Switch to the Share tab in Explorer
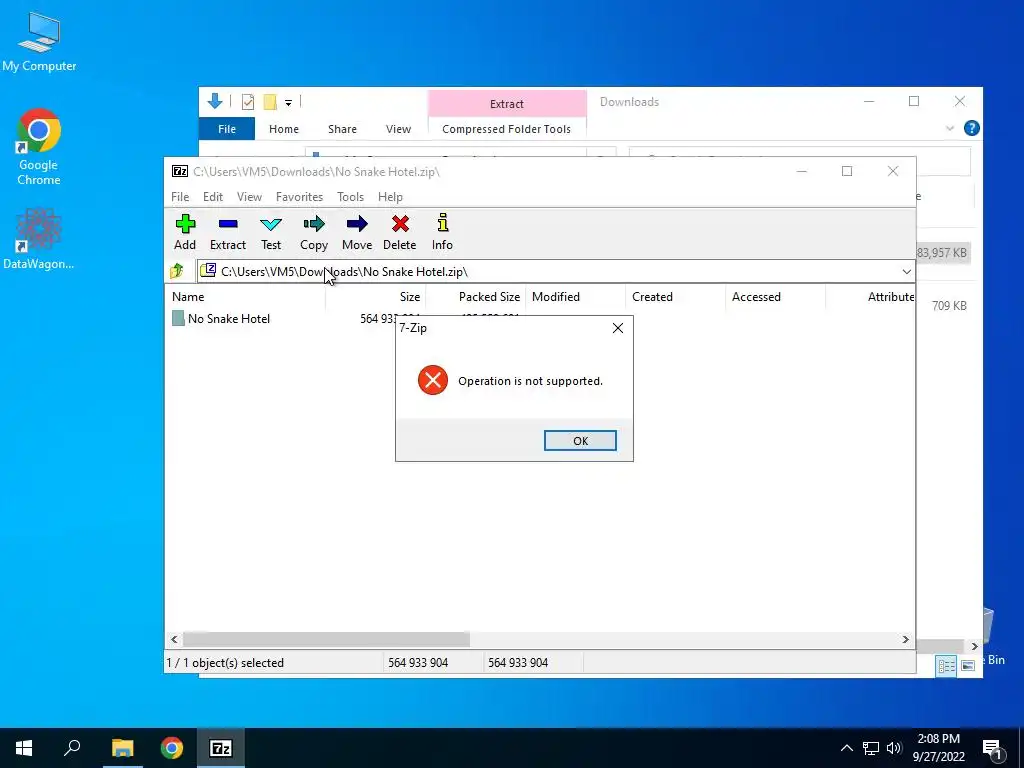The image size is (1024, 768). [x=342, y=129]
